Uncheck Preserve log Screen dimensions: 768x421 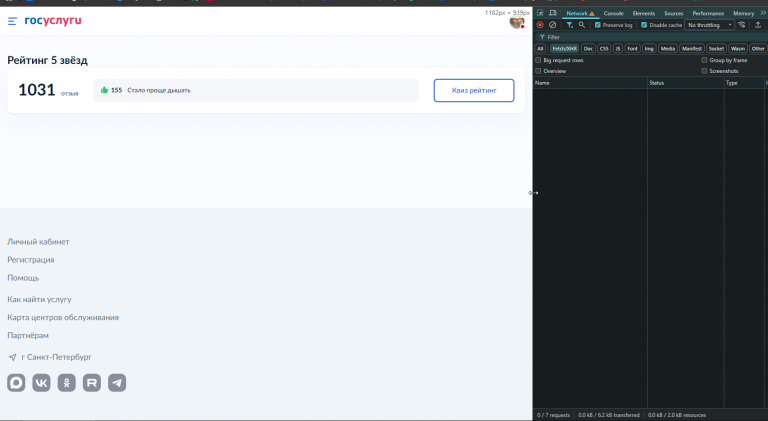[x=598, y=25]
